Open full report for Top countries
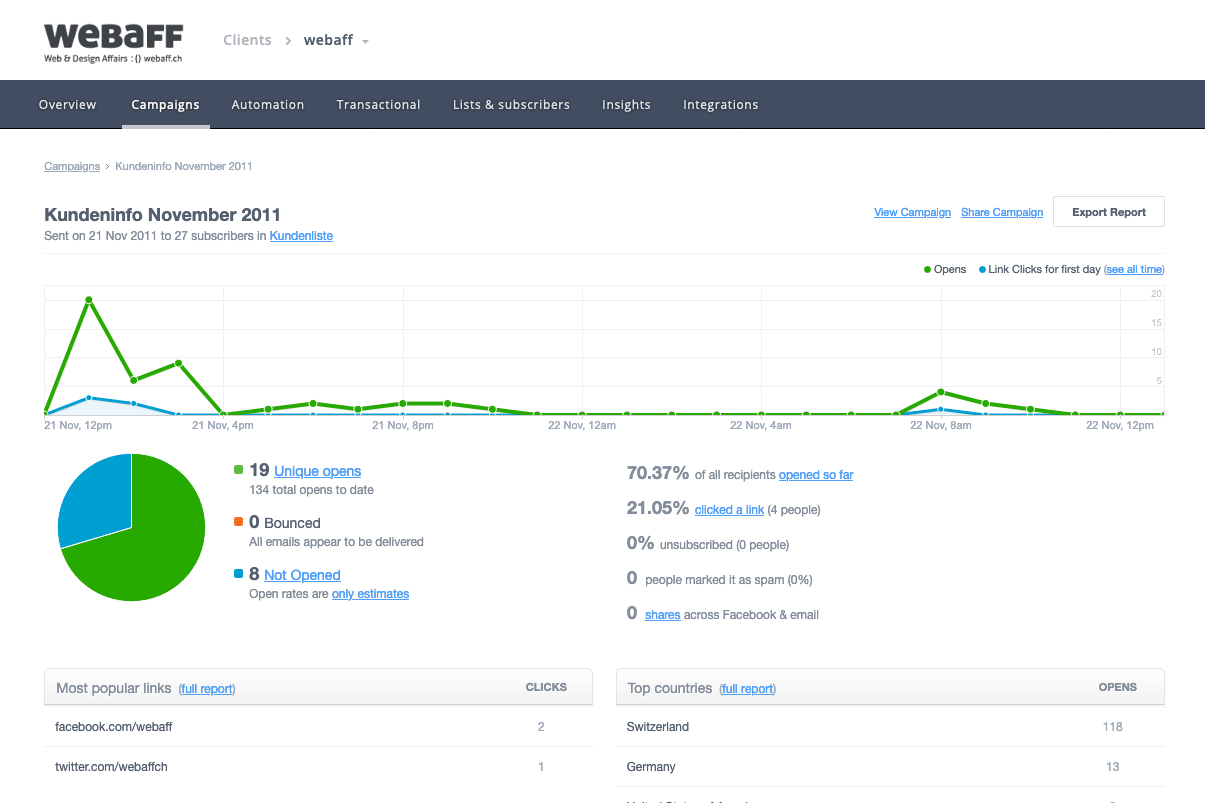 coord(748,689)
